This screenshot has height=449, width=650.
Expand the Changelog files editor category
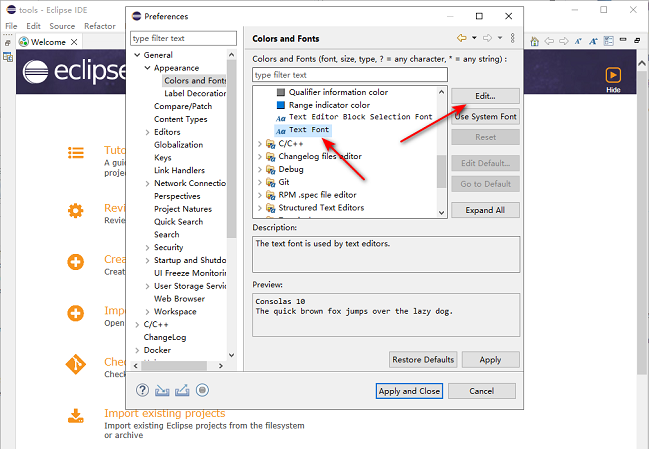(x=260, y=157)
